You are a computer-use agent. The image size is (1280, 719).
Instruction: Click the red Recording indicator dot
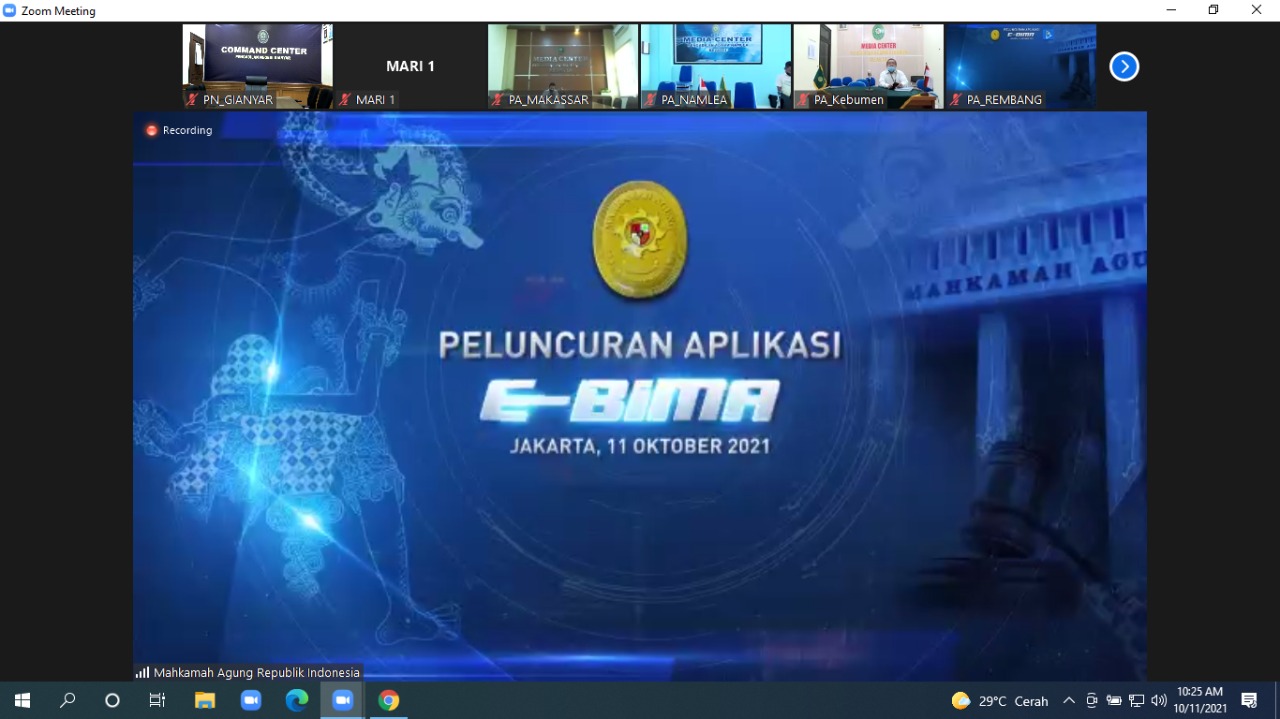[152, 130]
